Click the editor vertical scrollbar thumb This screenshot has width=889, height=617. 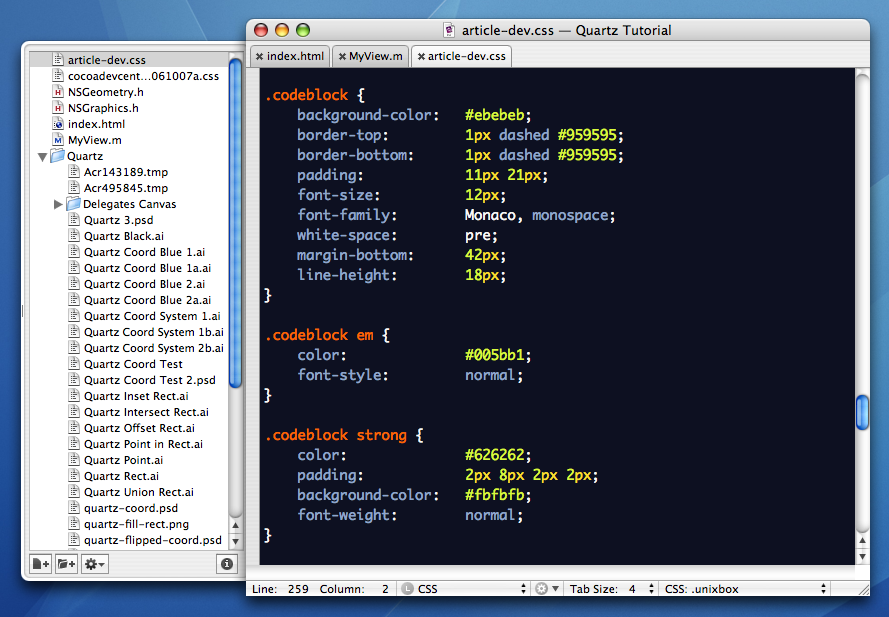point(862,412)
